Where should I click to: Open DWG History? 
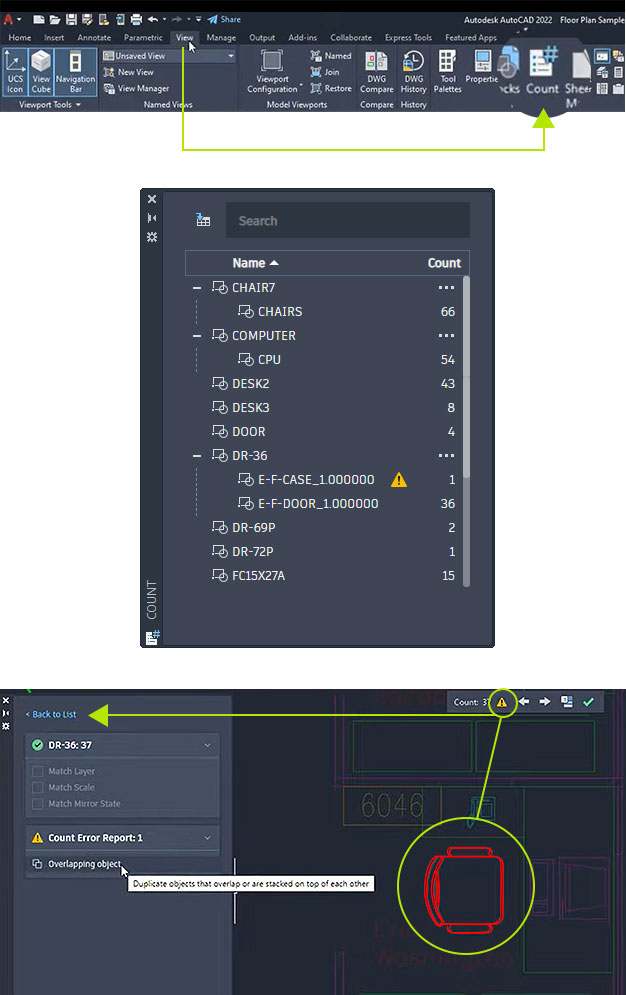coord(413,71)
